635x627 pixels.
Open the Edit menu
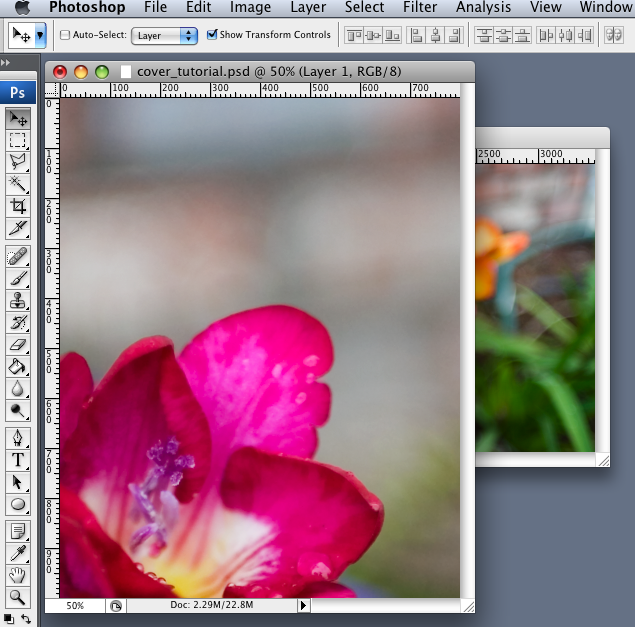[198, 7]
